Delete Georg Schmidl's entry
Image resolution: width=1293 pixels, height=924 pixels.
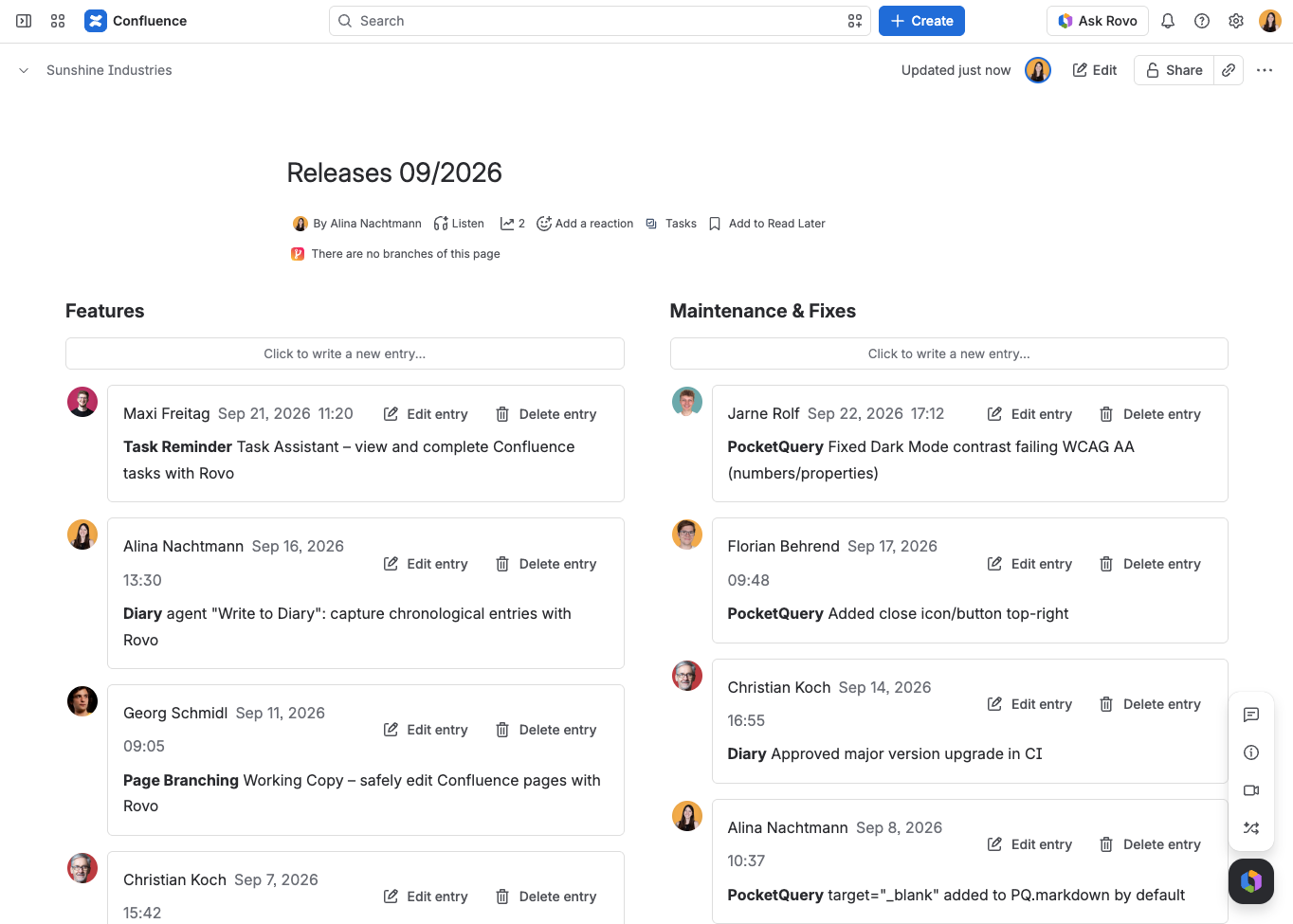pyautogui.click(x=546, y=730)
